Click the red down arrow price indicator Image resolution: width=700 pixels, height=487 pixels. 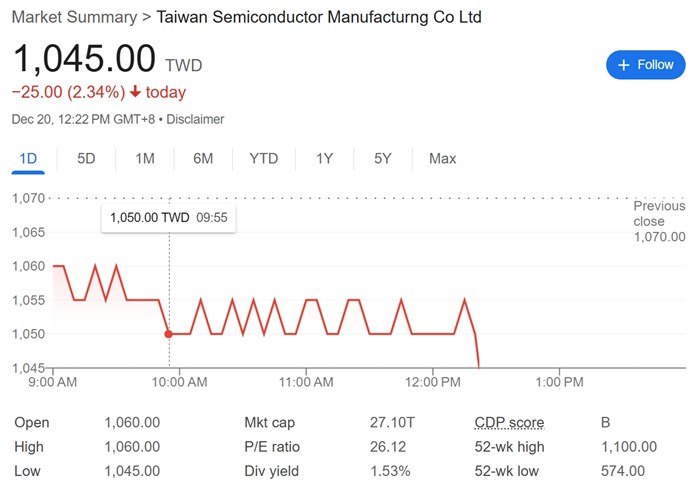(x=135, y=92)
